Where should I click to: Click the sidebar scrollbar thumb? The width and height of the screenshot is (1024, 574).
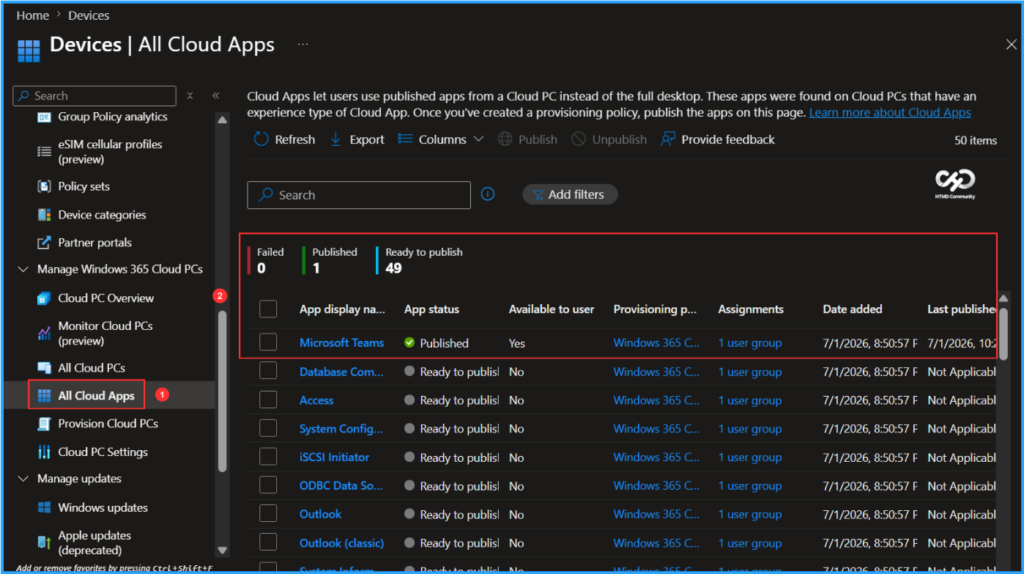point(222,391)
